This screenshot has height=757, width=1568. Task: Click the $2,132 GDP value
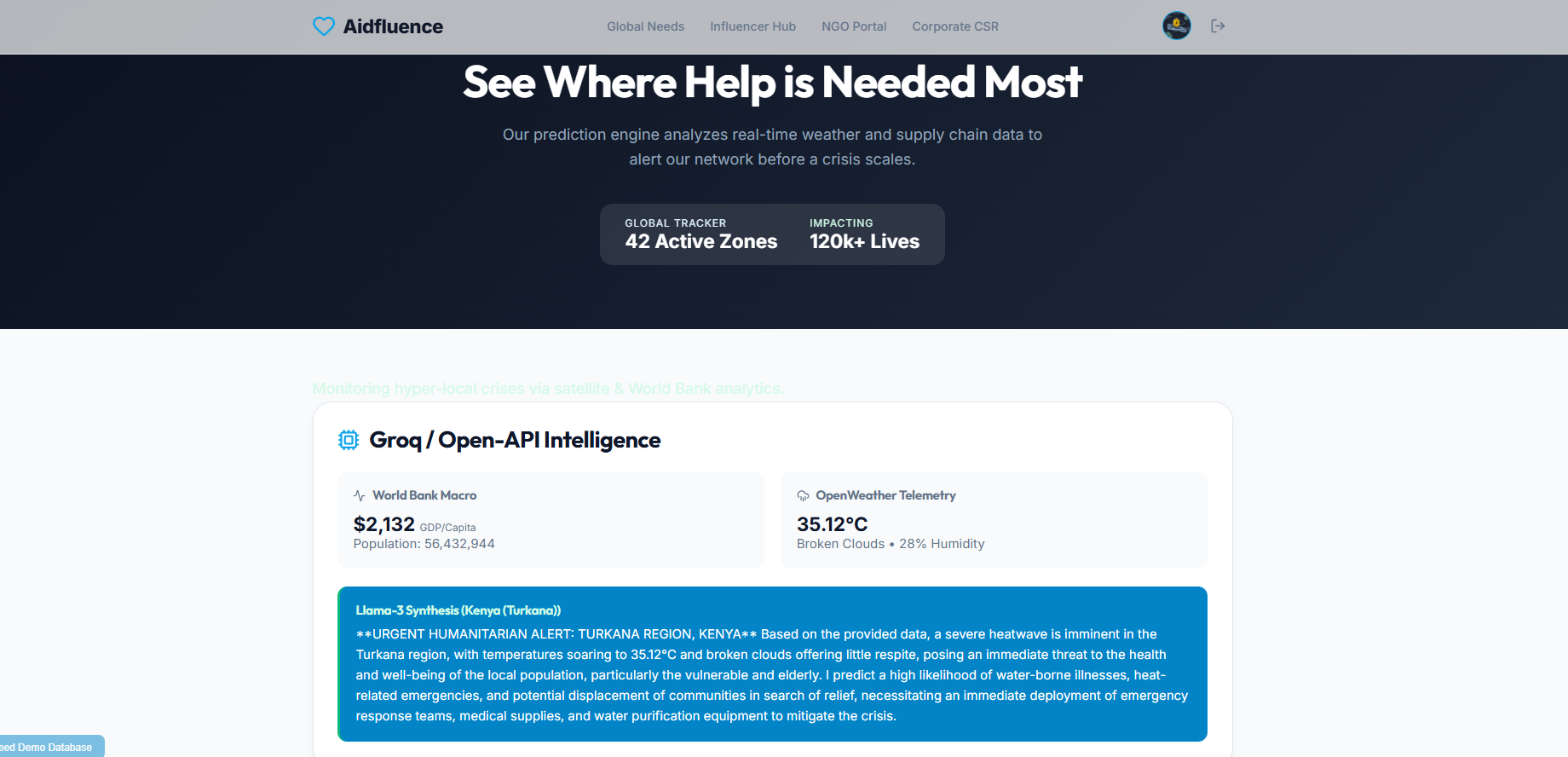click(x=384, y=524)
